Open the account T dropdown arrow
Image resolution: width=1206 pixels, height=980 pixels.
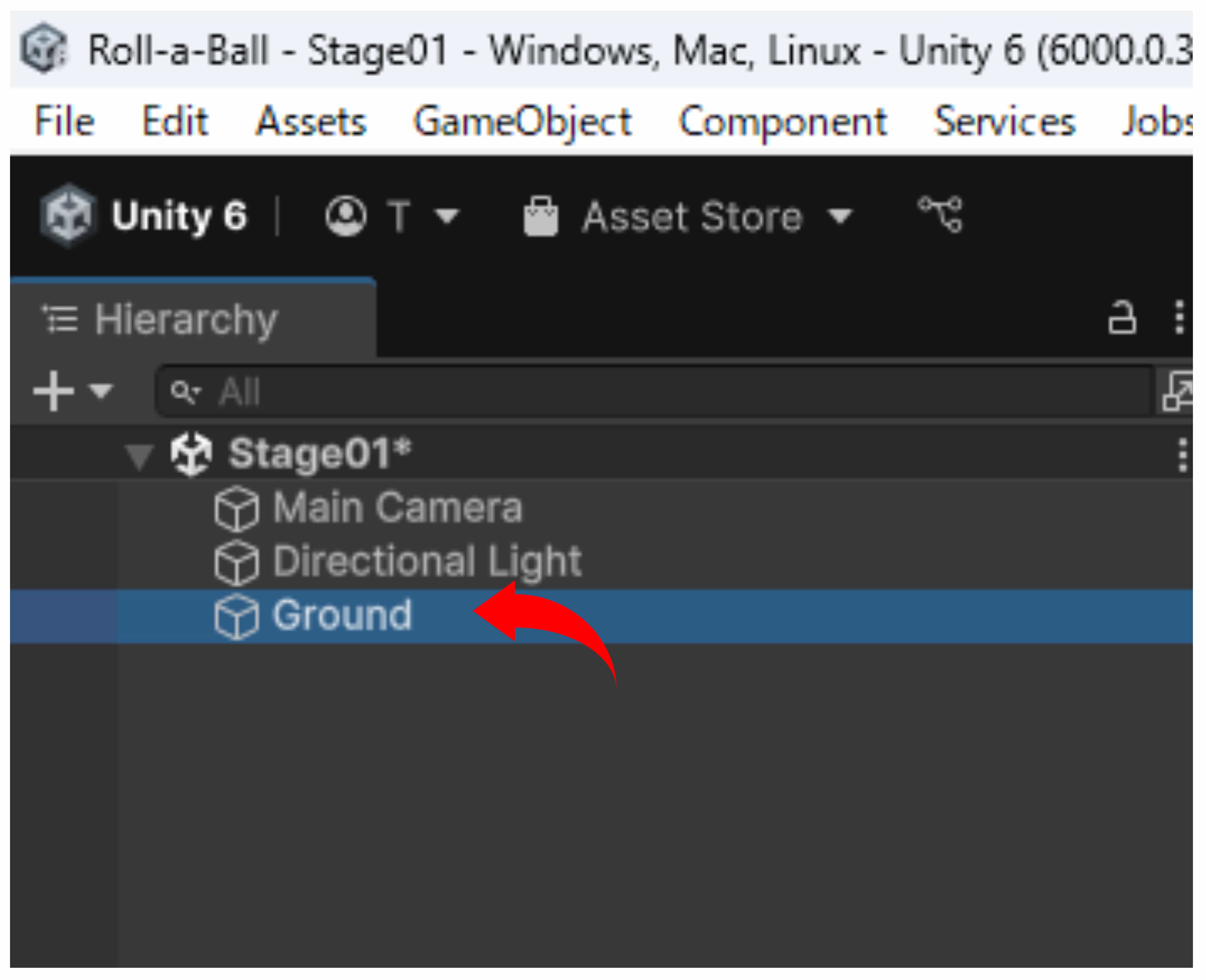(x=448, y=216)
